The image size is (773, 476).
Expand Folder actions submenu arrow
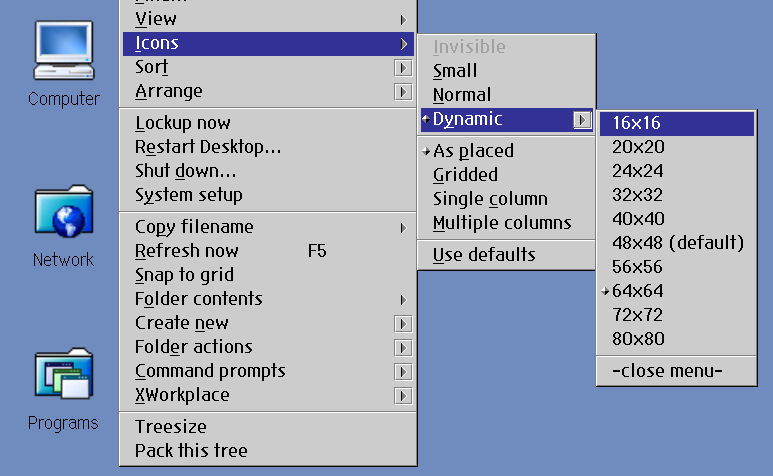click(403, 347)
